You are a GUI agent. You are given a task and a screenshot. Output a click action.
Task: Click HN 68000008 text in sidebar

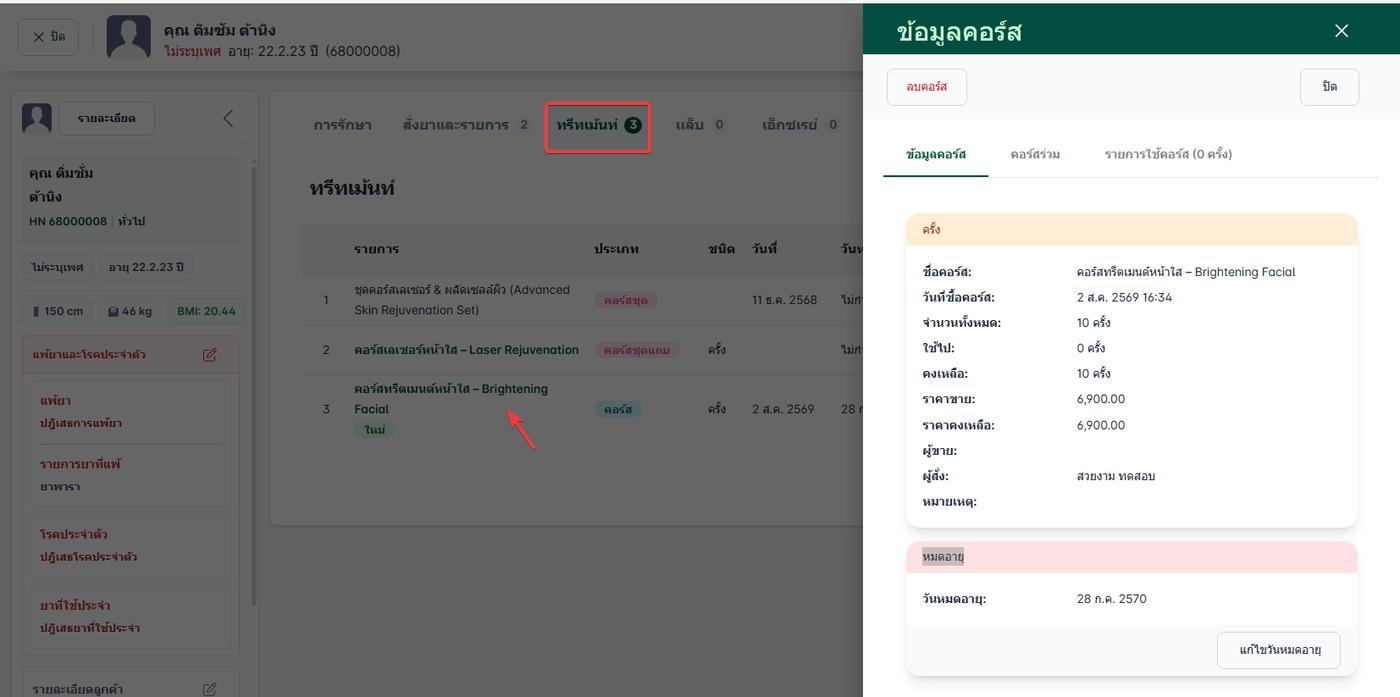[x=68, y=221]
